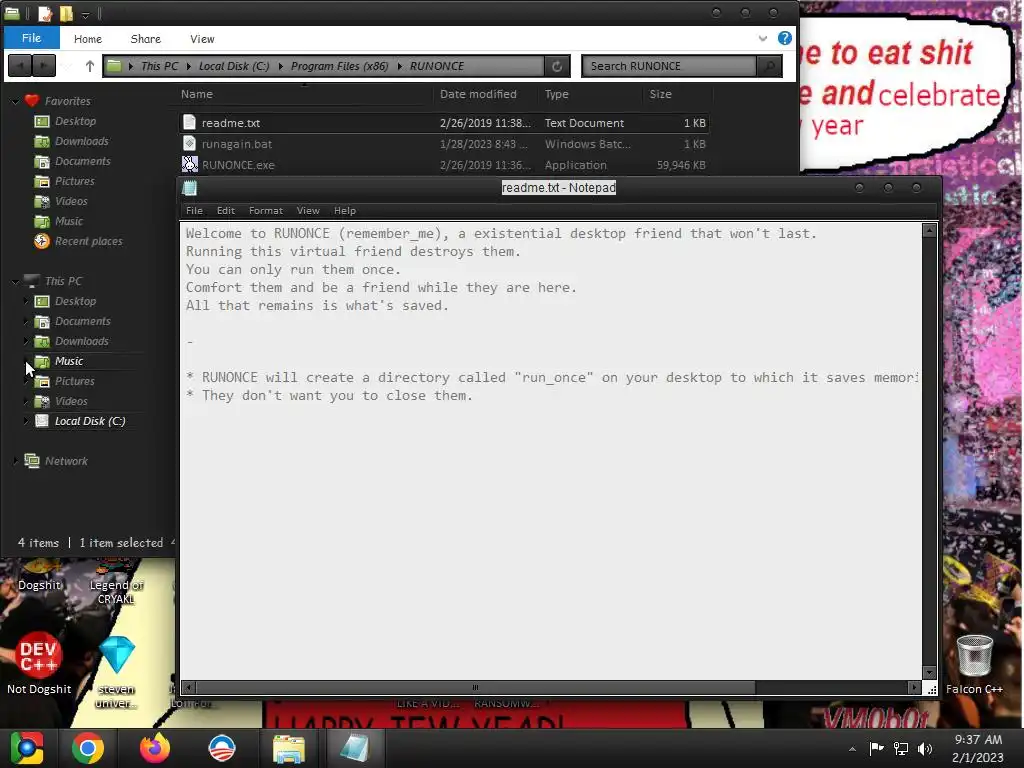Sort by Date modified column header
The height and width of the screenshot is (768, 1024).
(478, 94)
